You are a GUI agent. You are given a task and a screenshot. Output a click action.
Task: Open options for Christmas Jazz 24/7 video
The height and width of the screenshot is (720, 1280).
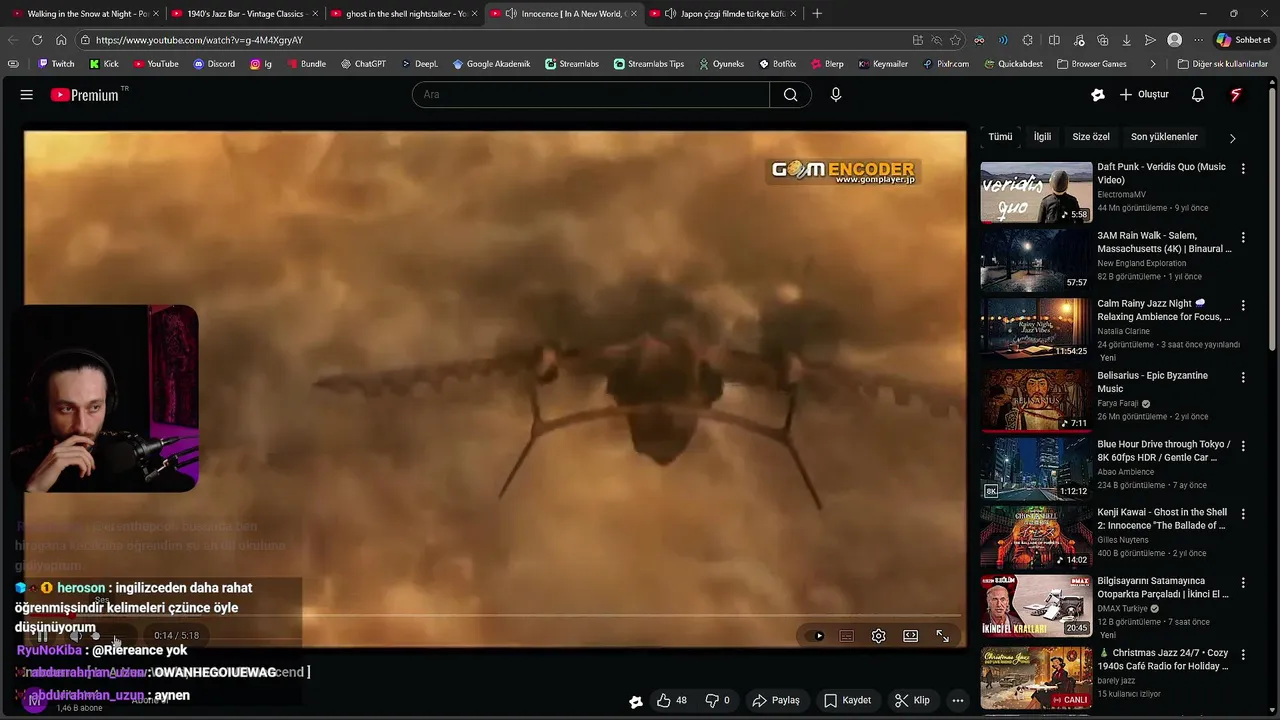click(1243, 654)
